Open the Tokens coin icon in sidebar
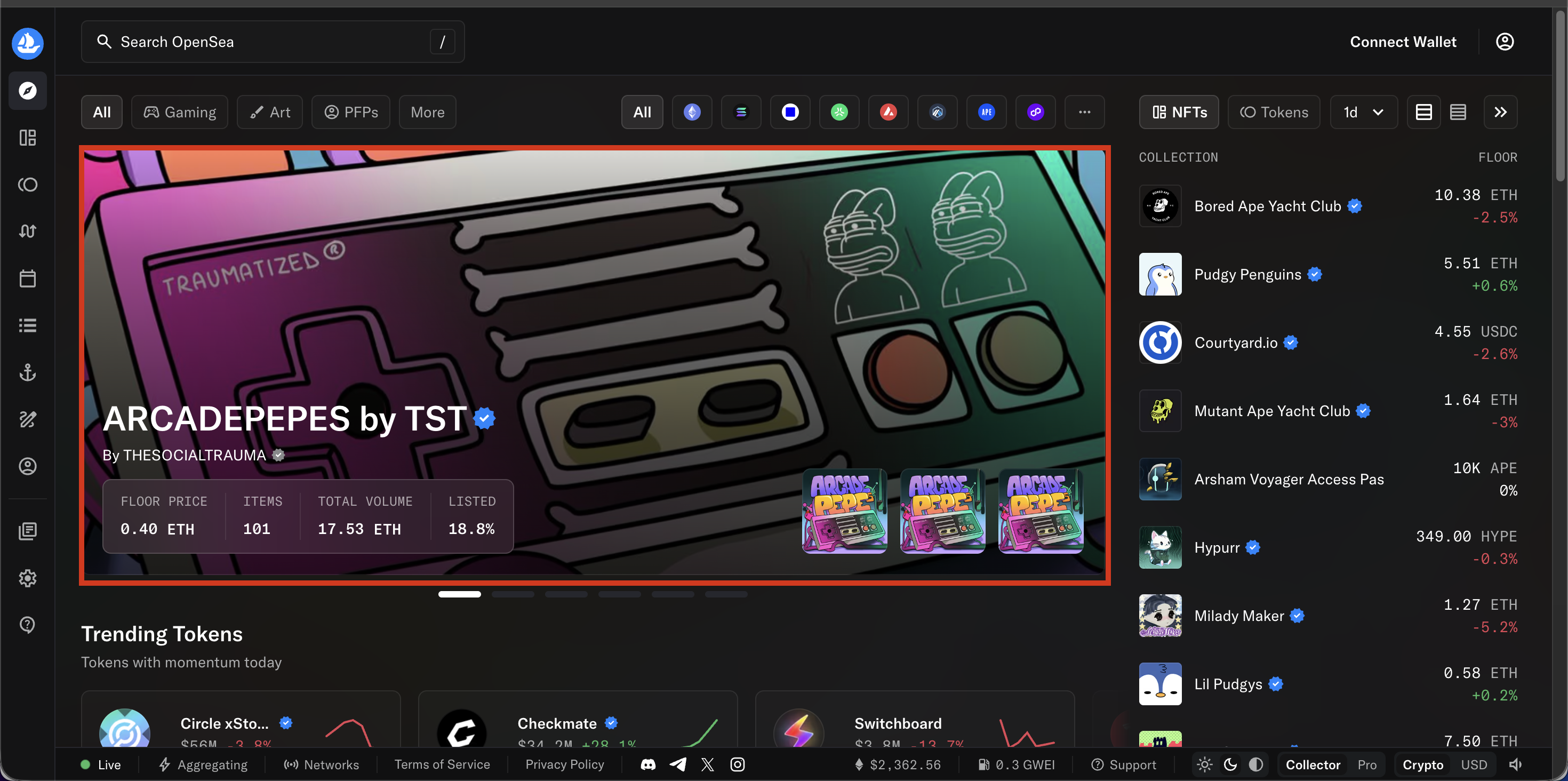 27,185
